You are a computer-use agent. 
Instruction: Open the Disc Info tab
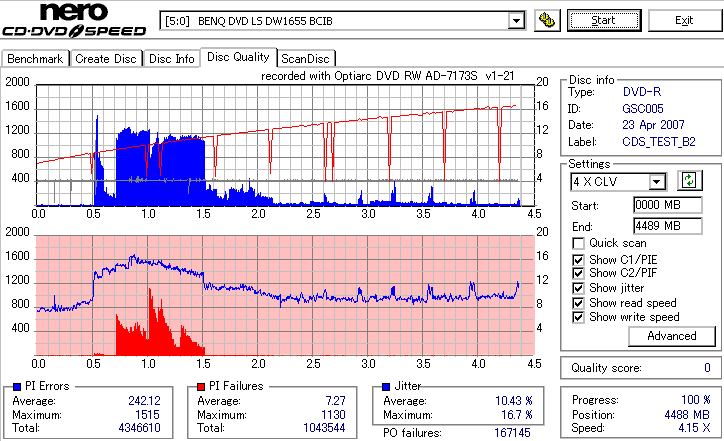coord(172,59)
